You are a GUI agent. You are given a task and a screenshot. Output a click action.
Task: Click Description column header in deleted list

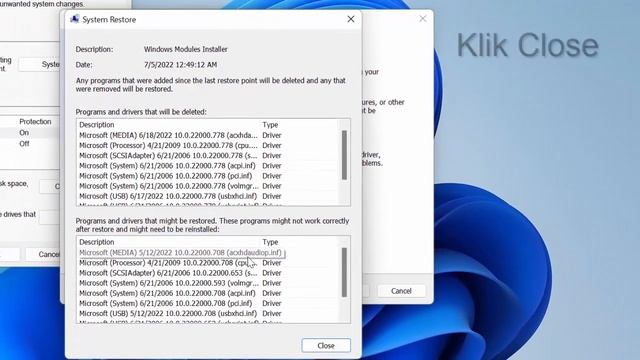click(97, 124)
